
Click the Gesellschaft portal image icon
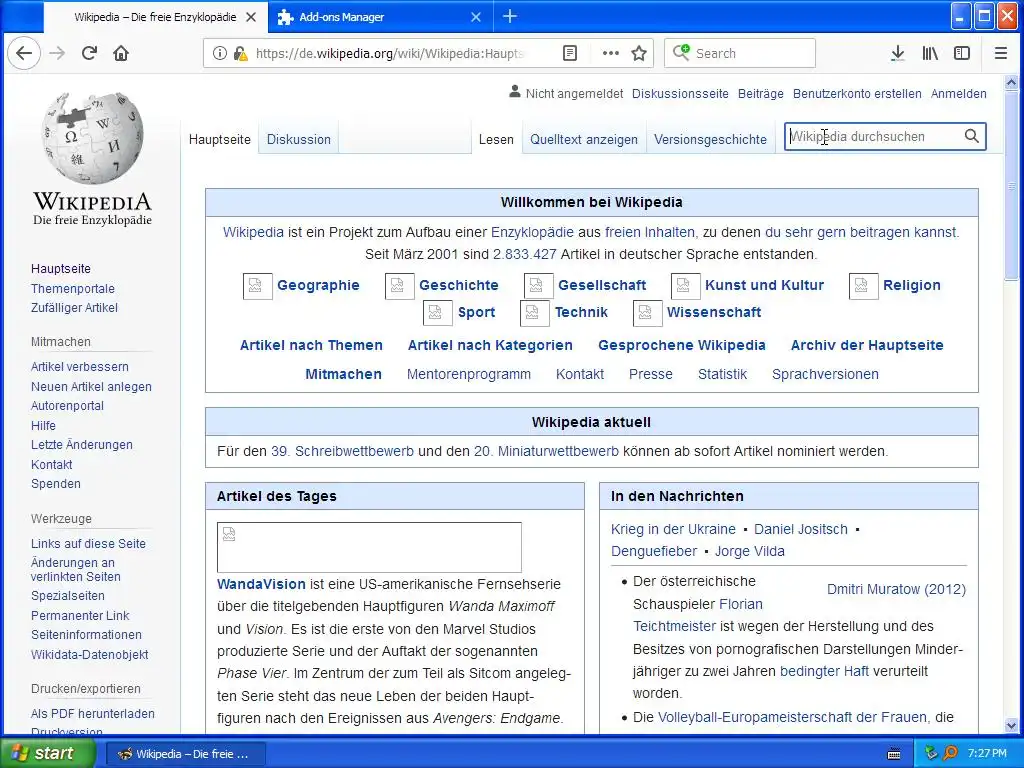click(539, 286)
